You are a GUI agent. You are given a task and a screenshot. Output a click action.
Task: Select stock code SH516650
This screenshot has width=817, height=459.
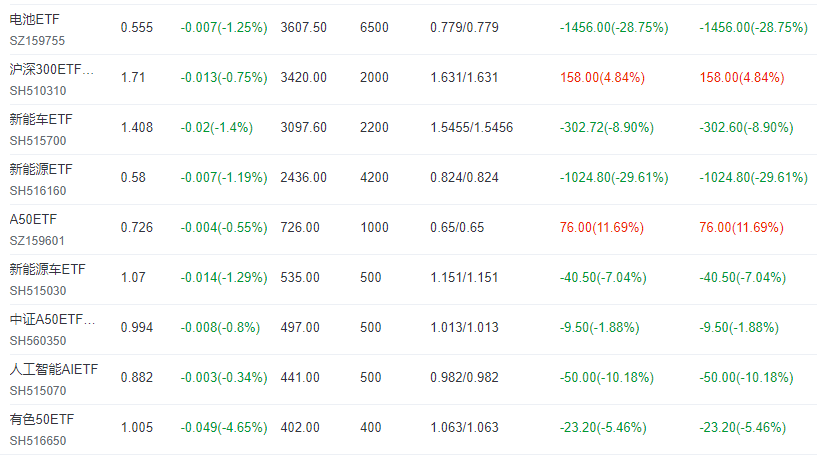[x=38, y=441]
